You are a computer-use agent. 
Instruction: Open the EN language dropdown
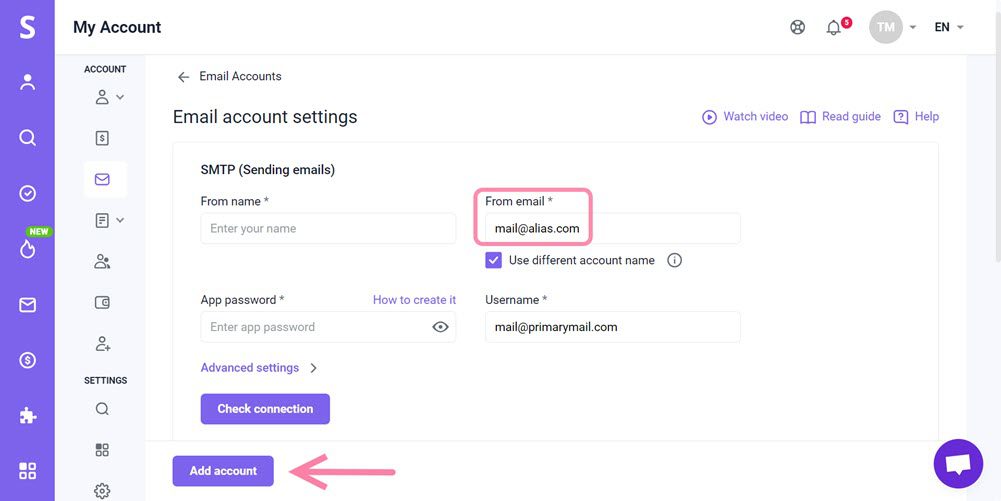[948, 28]
